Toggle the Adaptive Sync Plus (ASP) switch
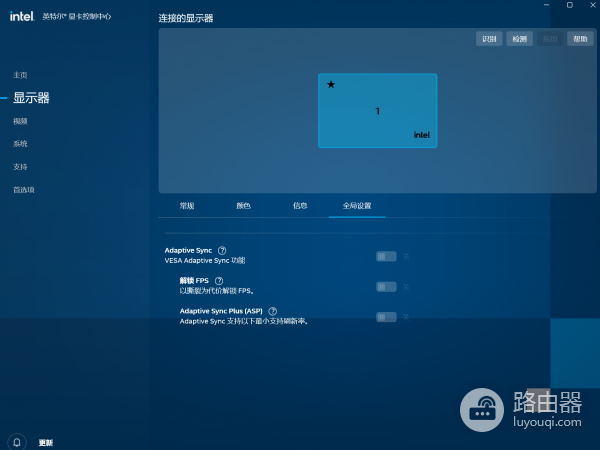The height and width of the screenshot is (450, 600). pos(386,317)
